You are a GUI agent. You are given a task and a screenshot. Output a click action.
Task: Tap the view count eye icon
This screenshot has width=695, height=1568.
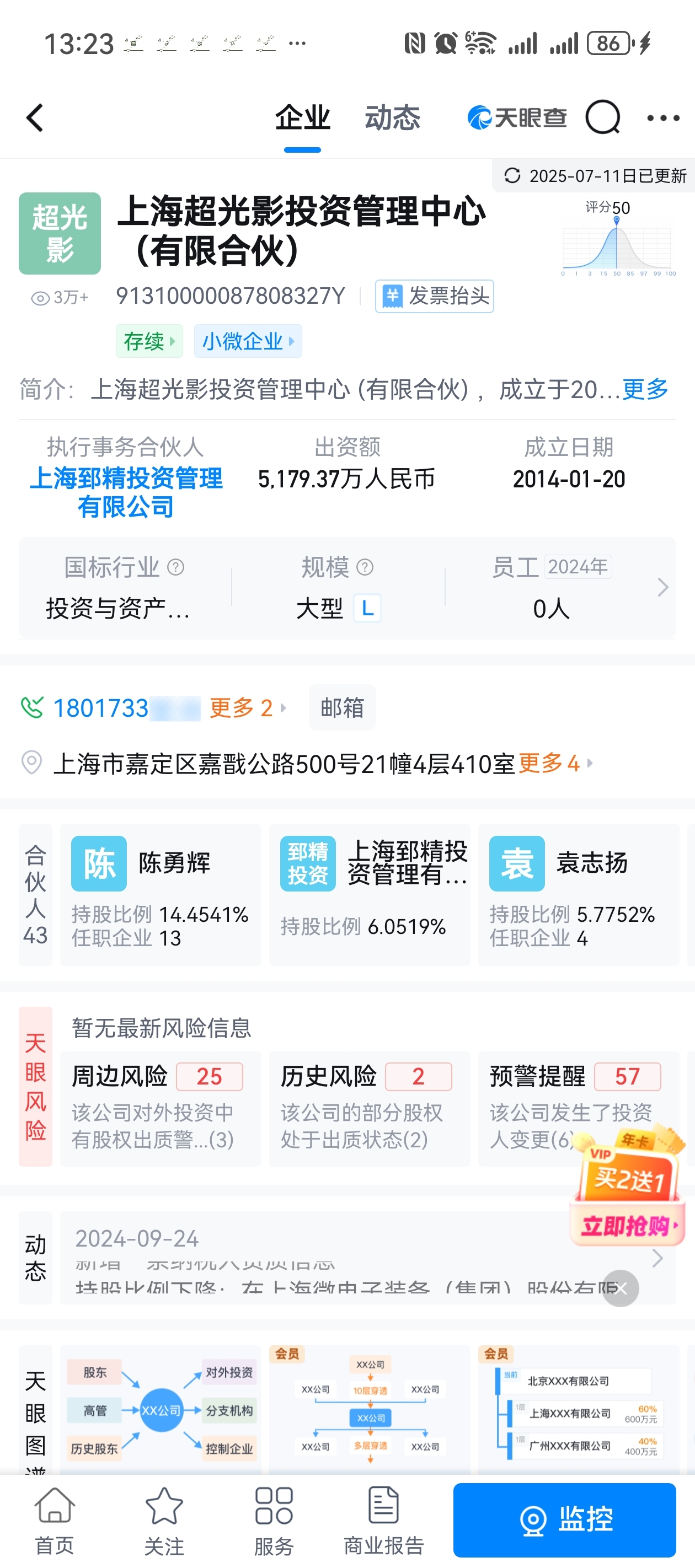coord(40,298)
